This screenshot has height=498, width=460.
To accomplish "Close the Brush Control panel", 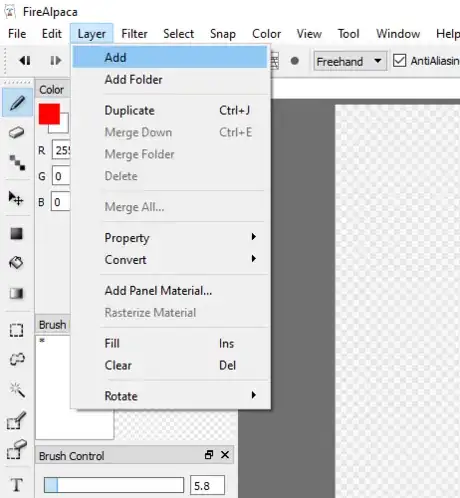I will point(225,455).
